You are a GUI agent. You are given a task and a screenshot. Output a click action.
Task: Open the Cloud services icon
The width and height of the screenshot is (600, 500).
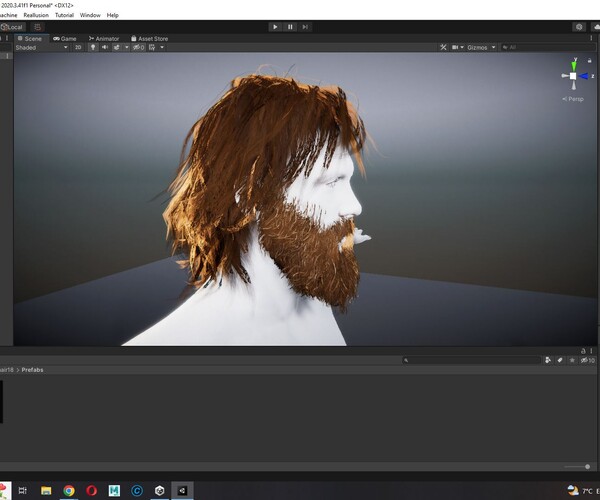[596, 27]
